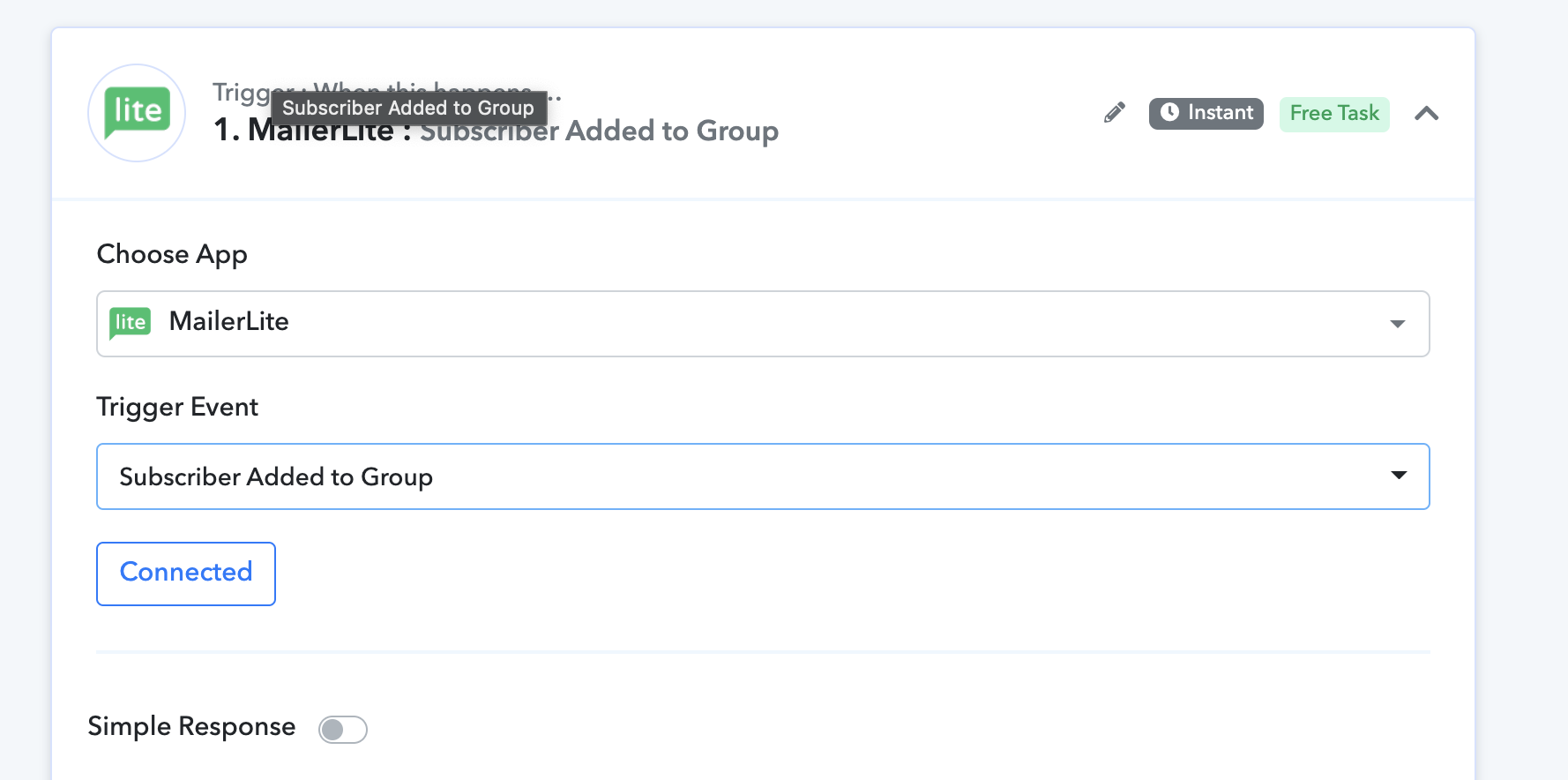Open the Trigger Event dropdown arrow

(1399, 476)
